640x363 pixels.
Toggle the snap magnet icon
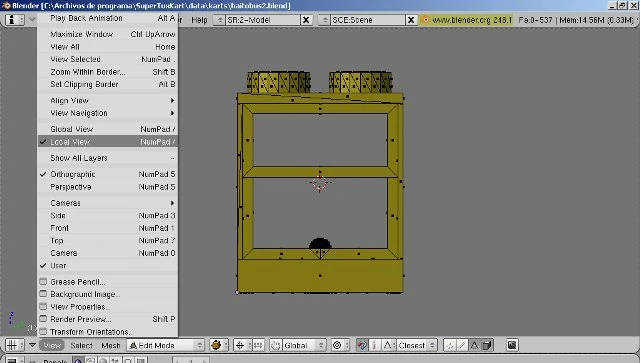click(362, 345)
